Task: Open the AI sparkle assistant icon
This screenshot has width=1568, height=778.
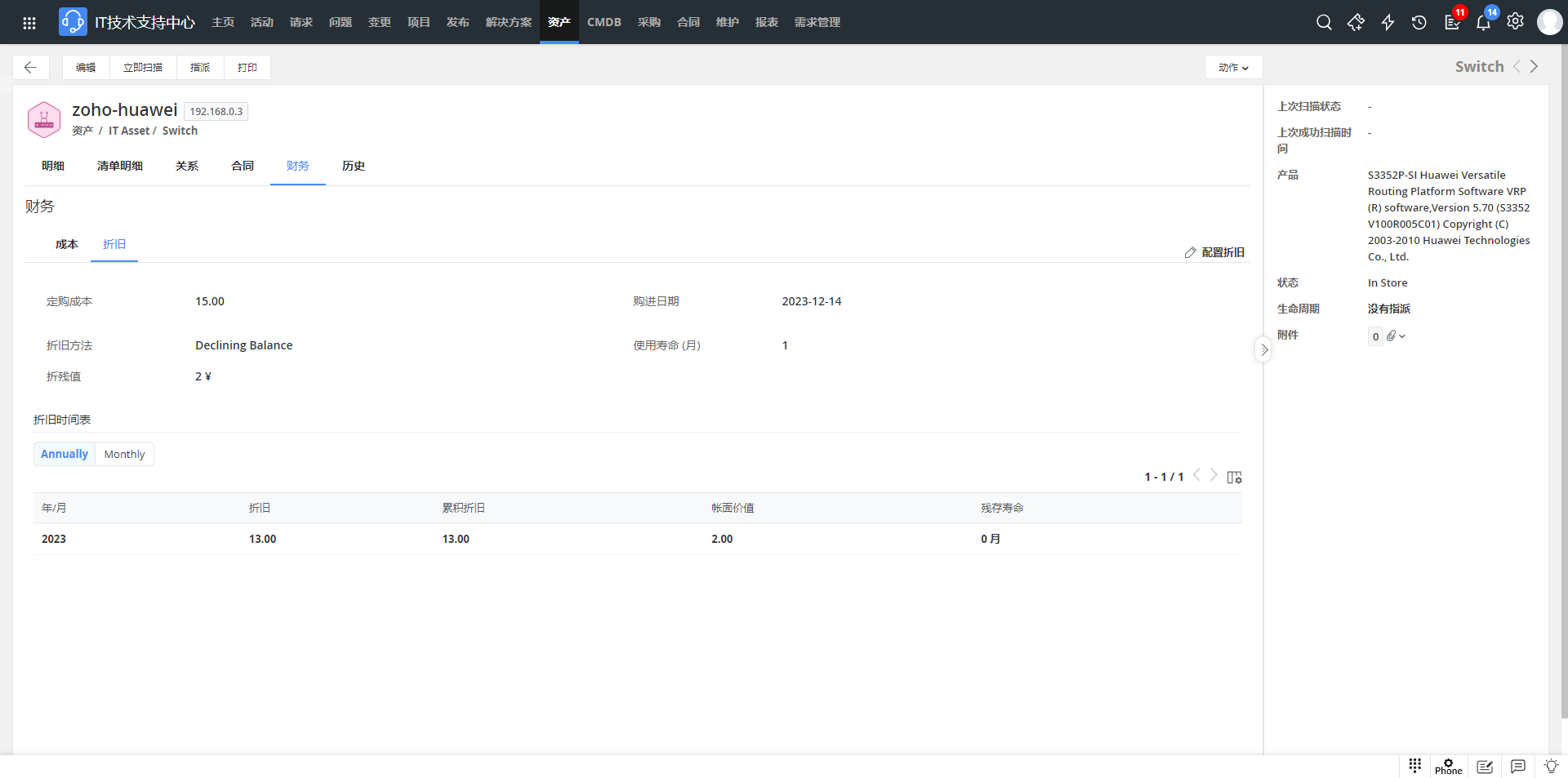Action: point(1356,22)
